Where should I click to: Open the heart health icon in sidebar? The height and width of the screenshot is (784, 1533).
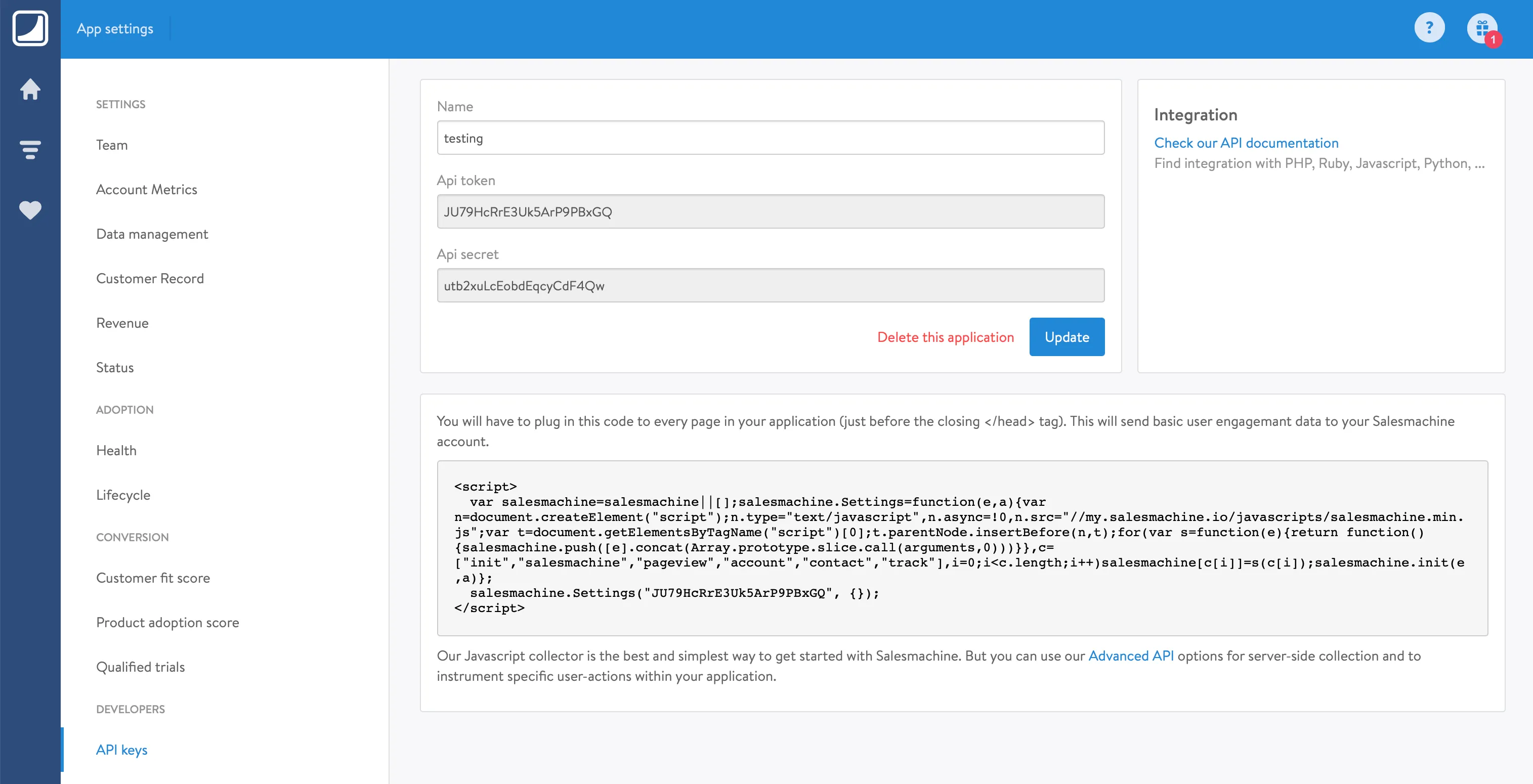click(x=30, y=210)
